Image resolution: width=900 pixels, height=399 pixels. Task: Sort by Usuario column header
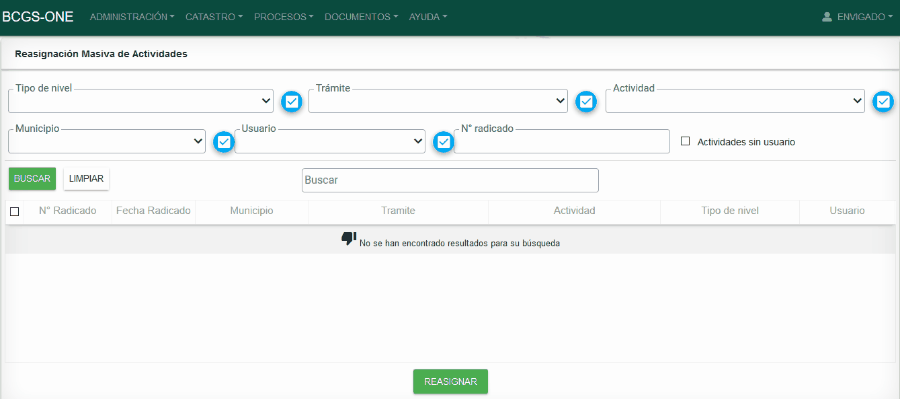847,211
